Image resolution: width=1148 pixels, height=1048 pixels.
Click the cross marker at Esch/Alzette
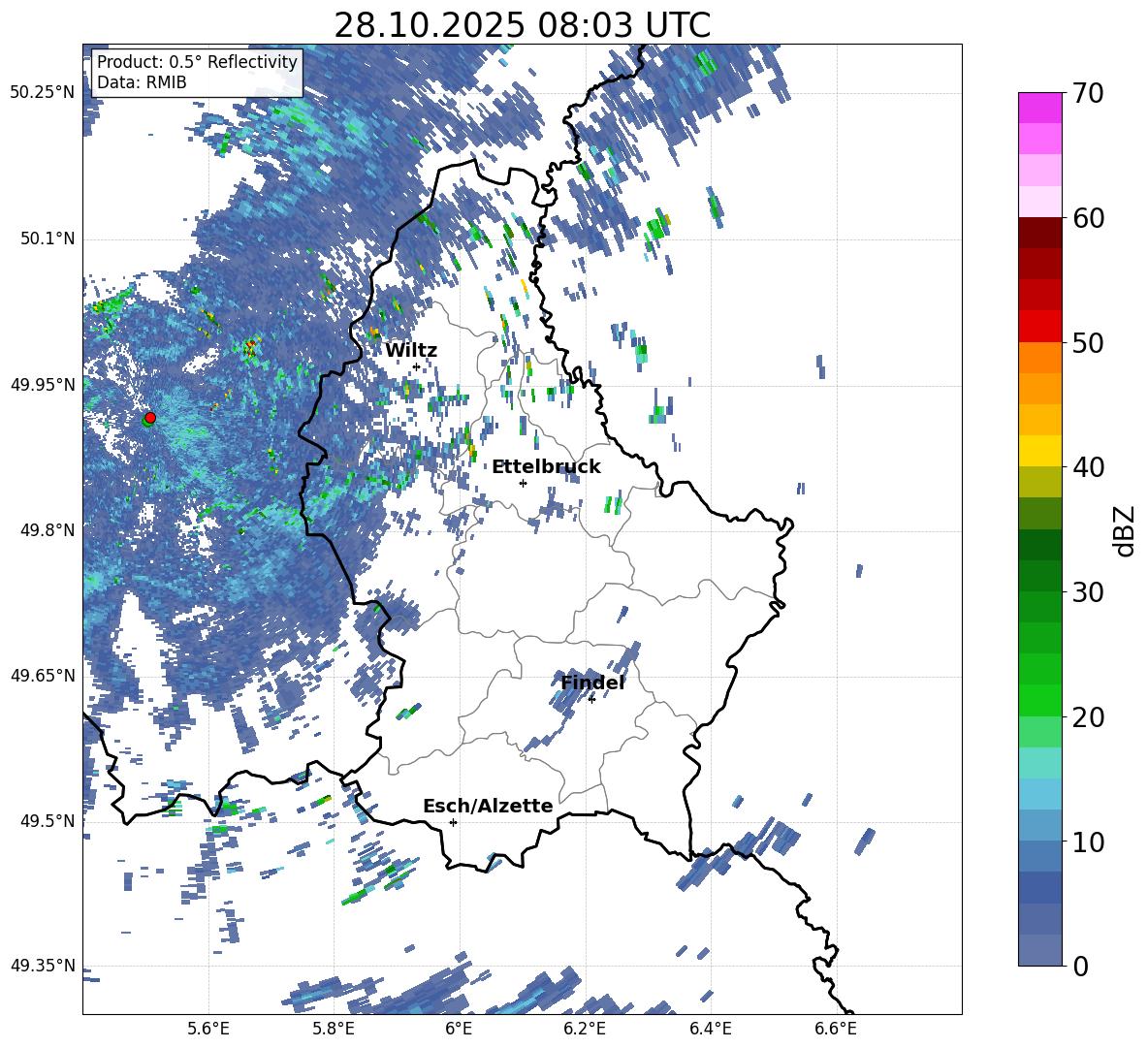click(453, 822)
